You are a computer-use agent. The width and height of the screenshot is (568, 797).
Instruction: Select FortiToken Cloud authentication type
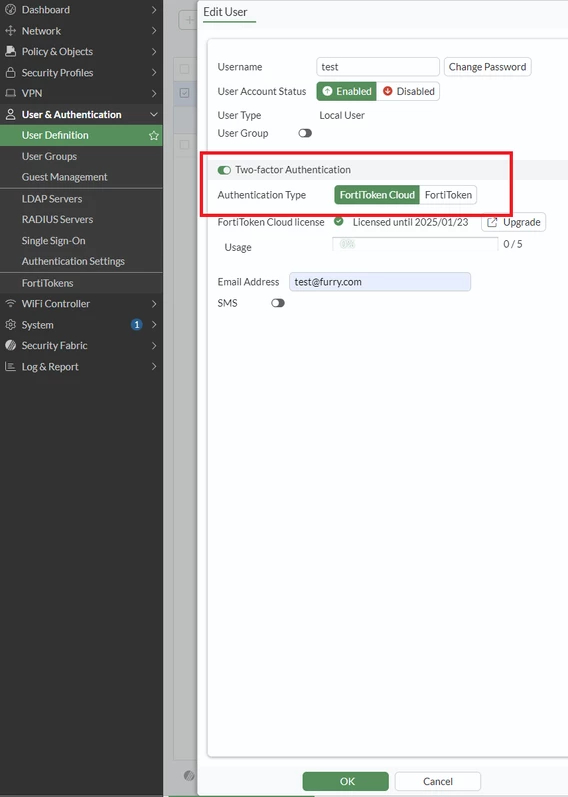click(x=377, y=195)
